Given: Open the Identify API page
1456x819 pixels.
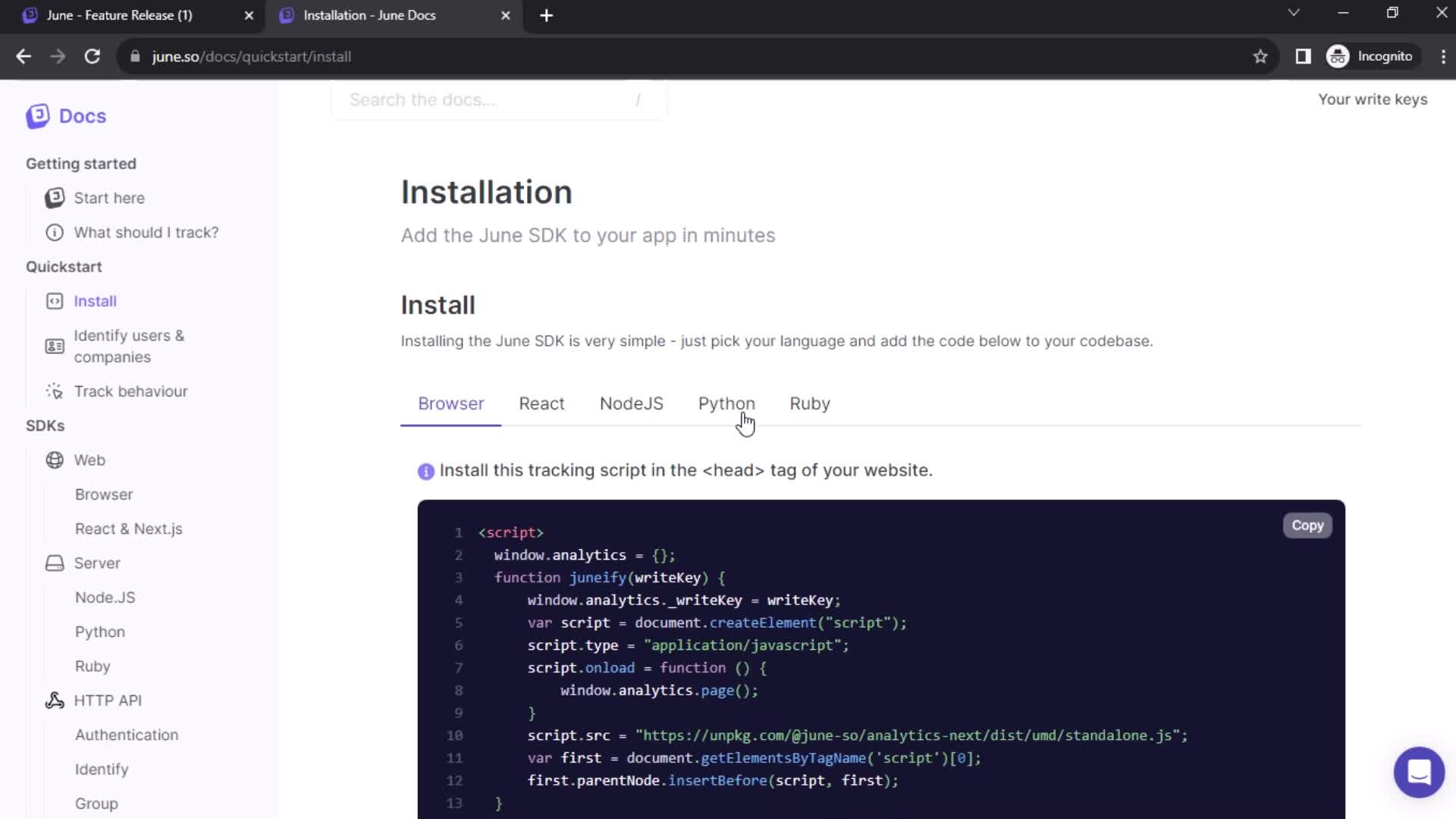Looking at the screenshot, I should tap(102, 769).
